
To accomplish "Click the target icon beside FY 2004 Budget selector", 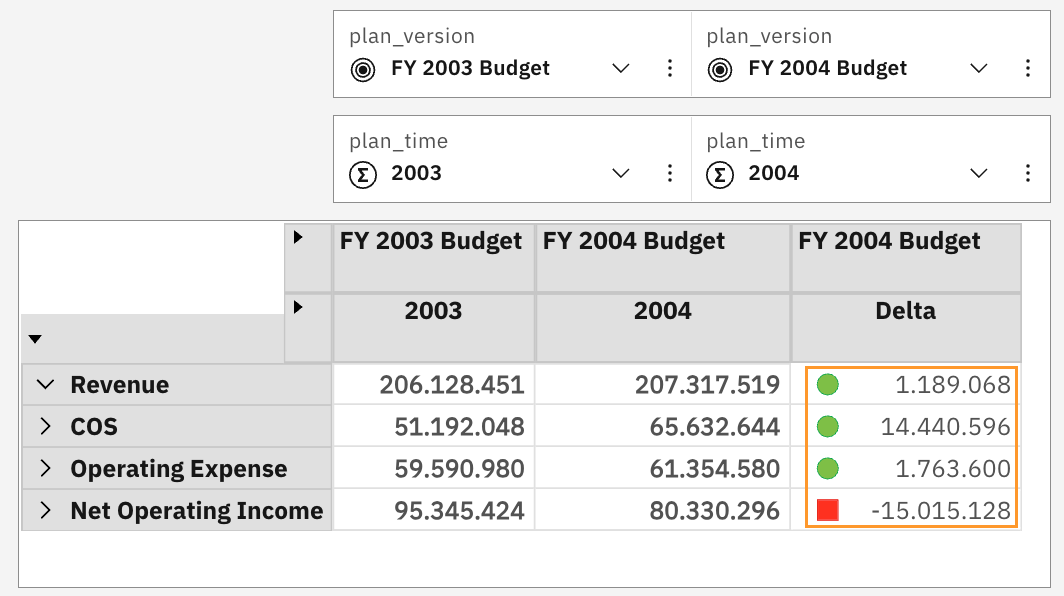I will tap(719, 69).
